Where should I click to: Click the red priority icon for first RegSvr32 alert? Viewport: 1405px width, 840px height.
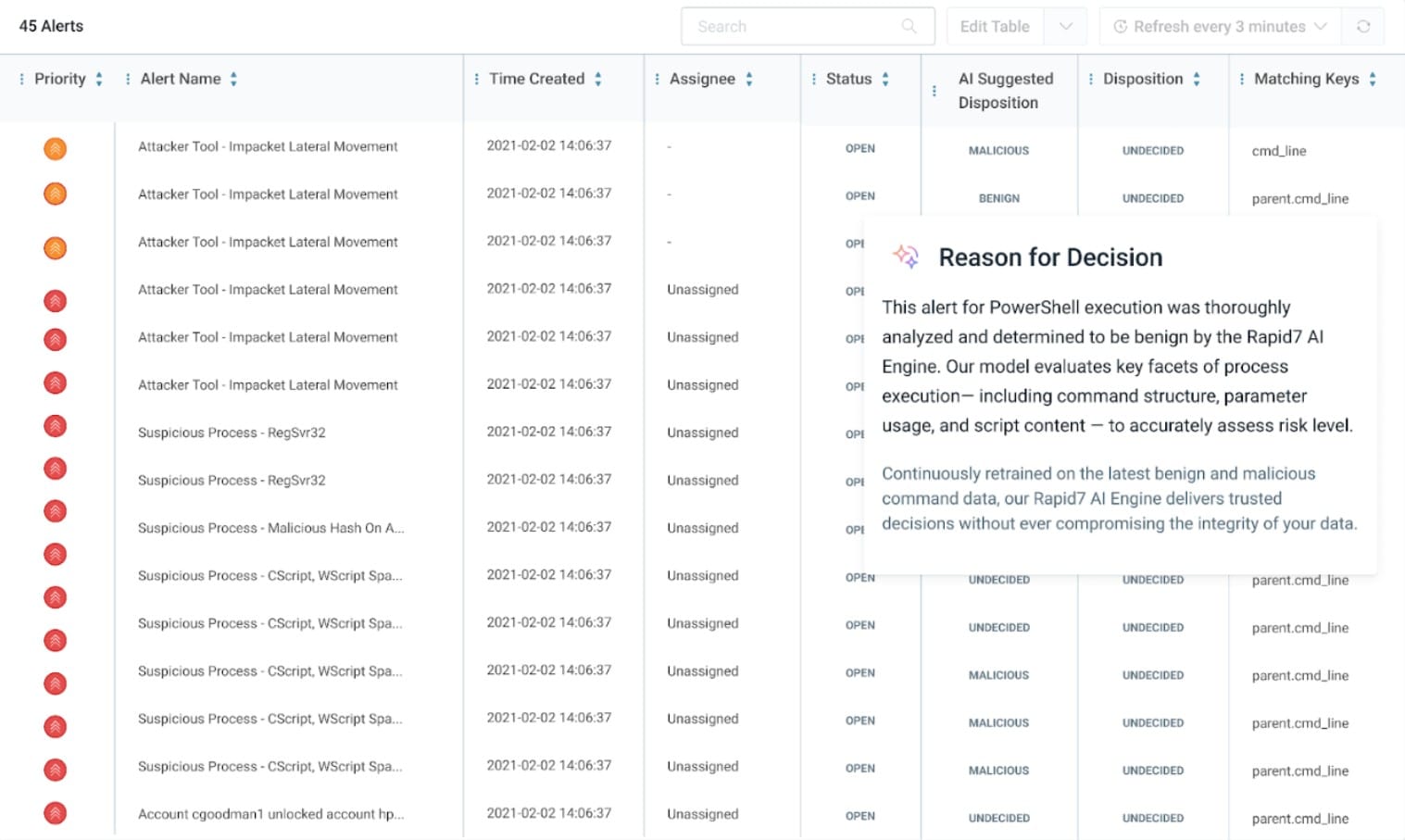55,426
